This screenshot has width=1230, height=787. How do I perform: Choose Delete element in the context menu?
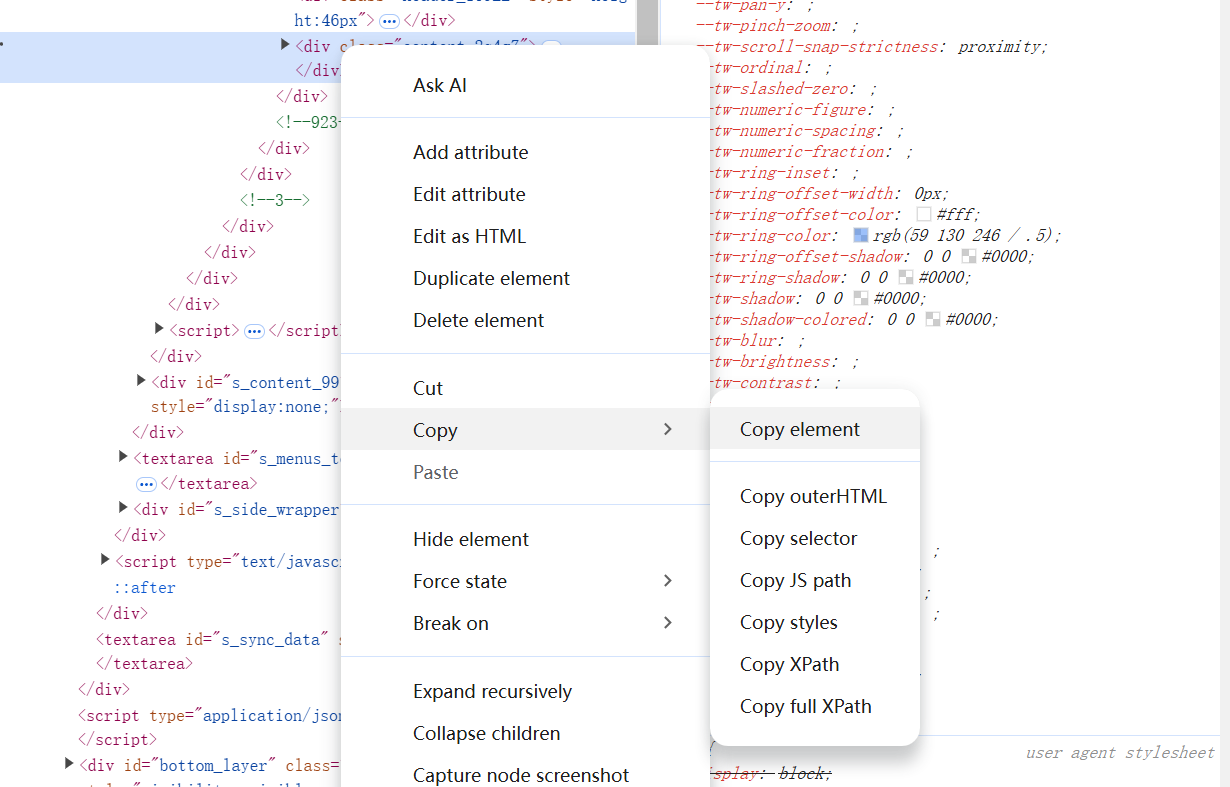[x=478, y=321]
